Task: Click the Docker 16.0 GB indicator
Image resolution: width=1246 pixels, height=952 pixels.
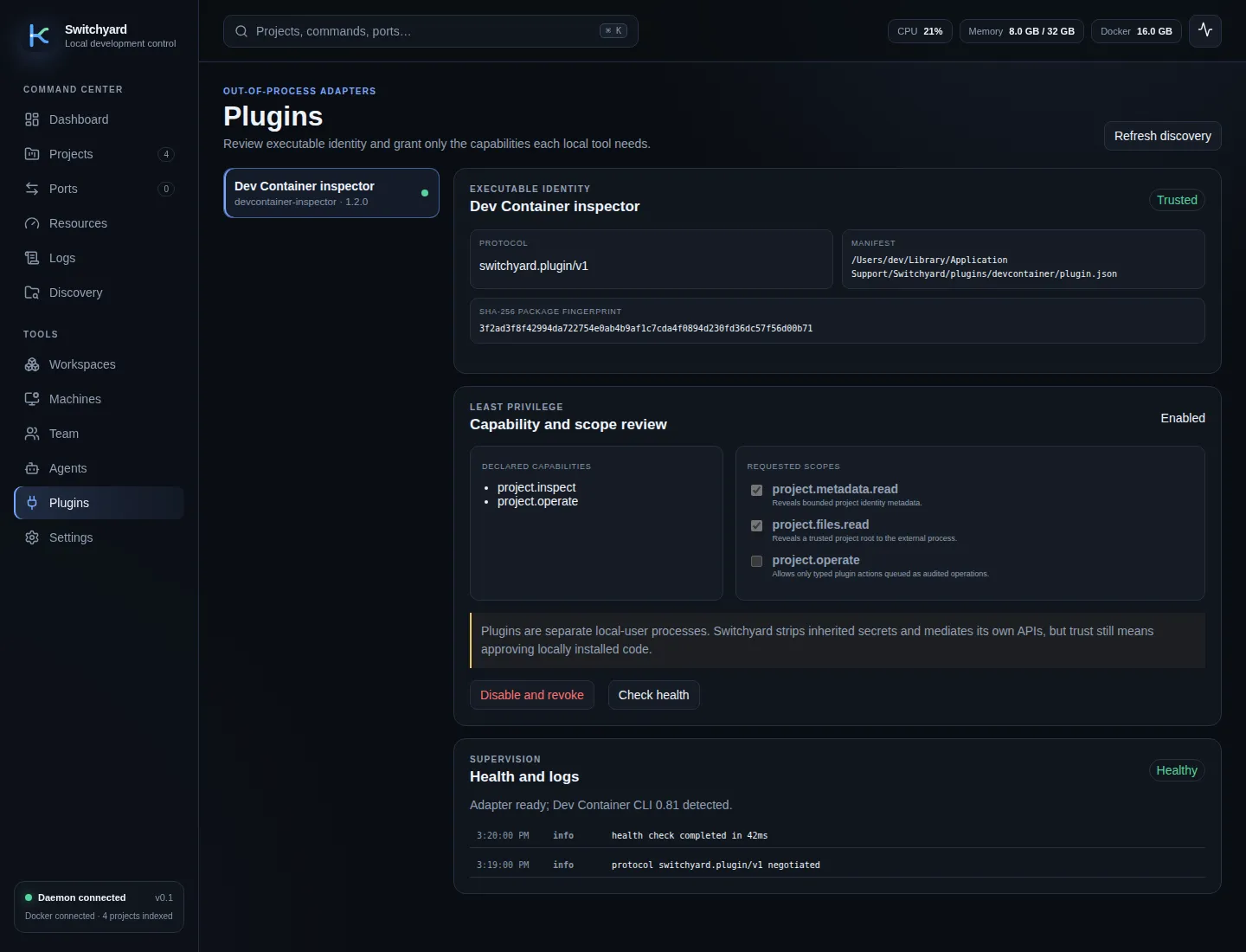Action: (1136, 31)
